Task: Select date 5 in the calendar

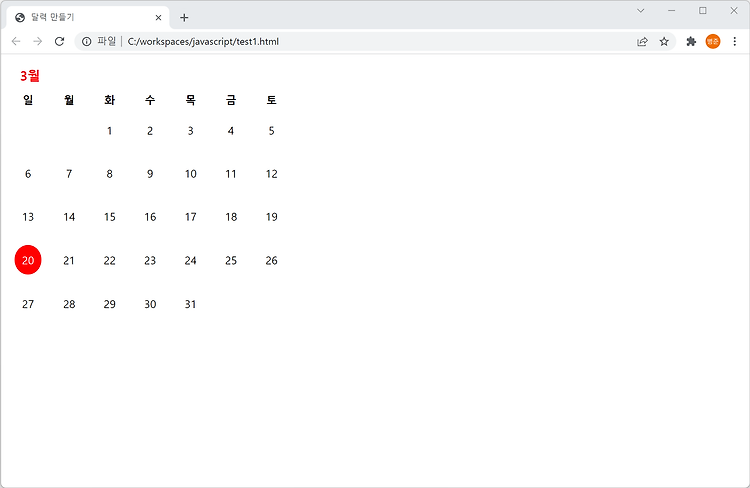Action: click(x=272, y=131)
